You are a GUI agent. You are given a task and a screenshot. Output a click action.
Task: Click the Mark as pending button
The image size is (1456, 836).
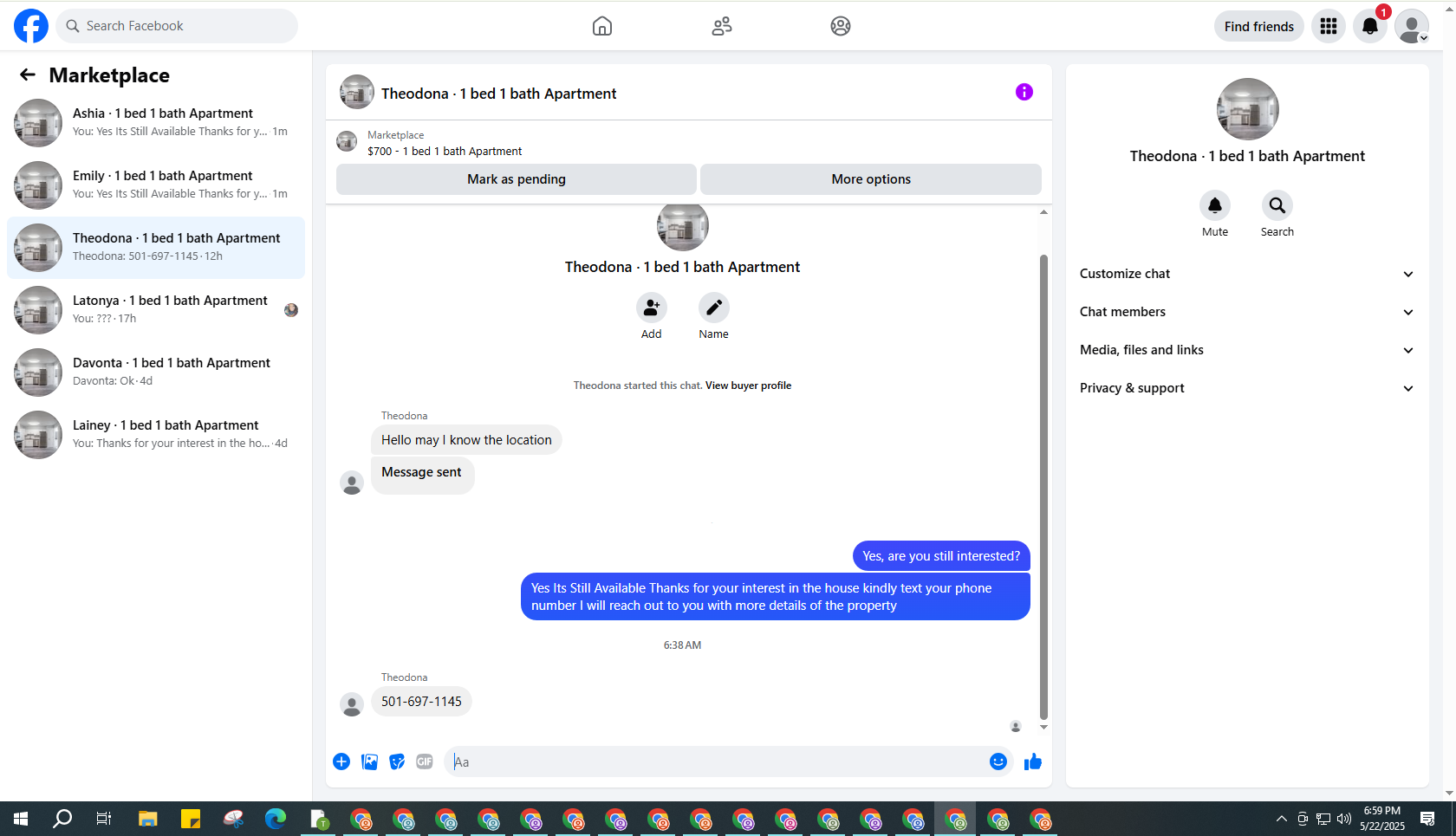(517, 179)
